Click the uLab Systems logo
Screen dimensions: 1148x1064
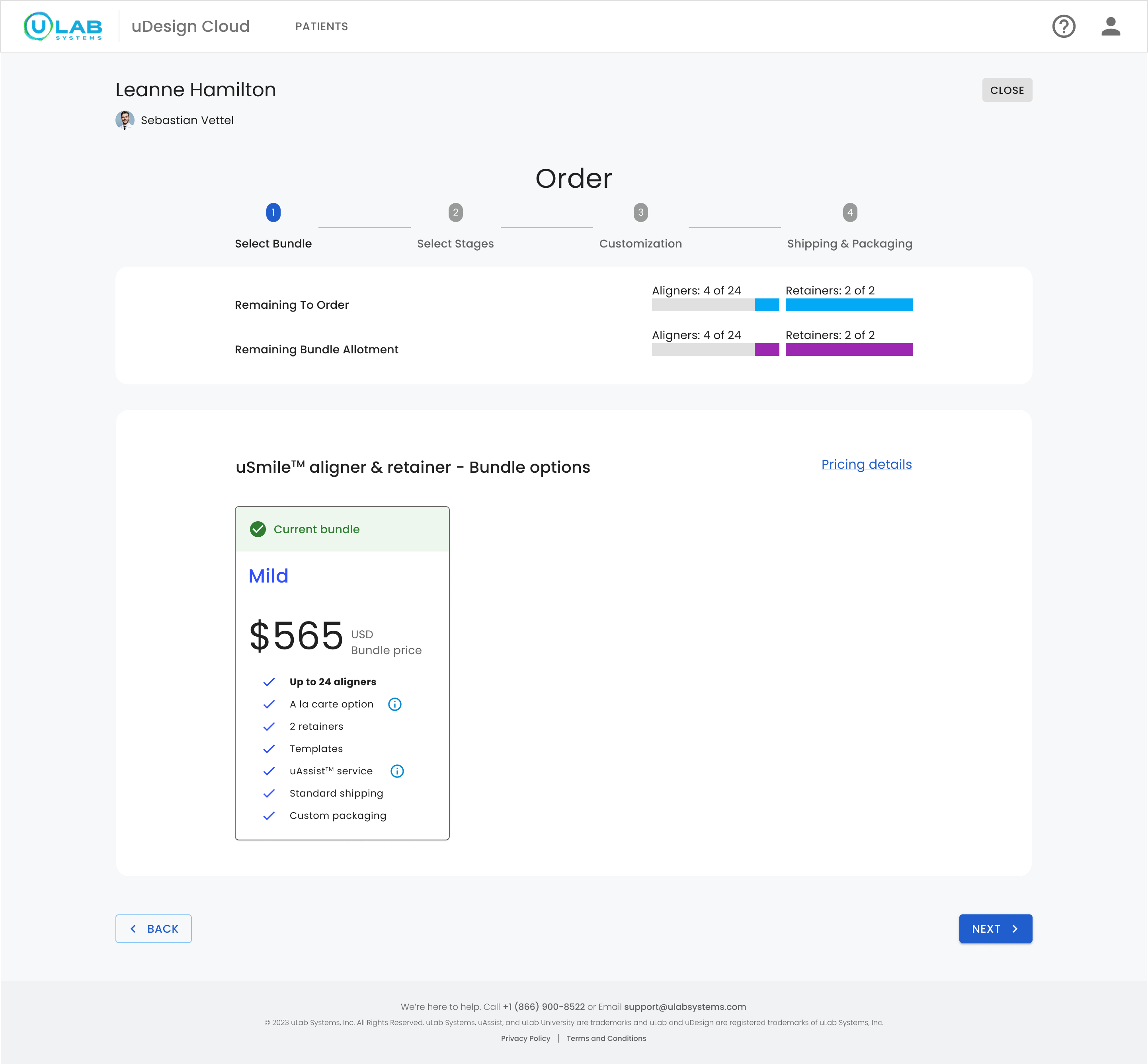point(63,27)
